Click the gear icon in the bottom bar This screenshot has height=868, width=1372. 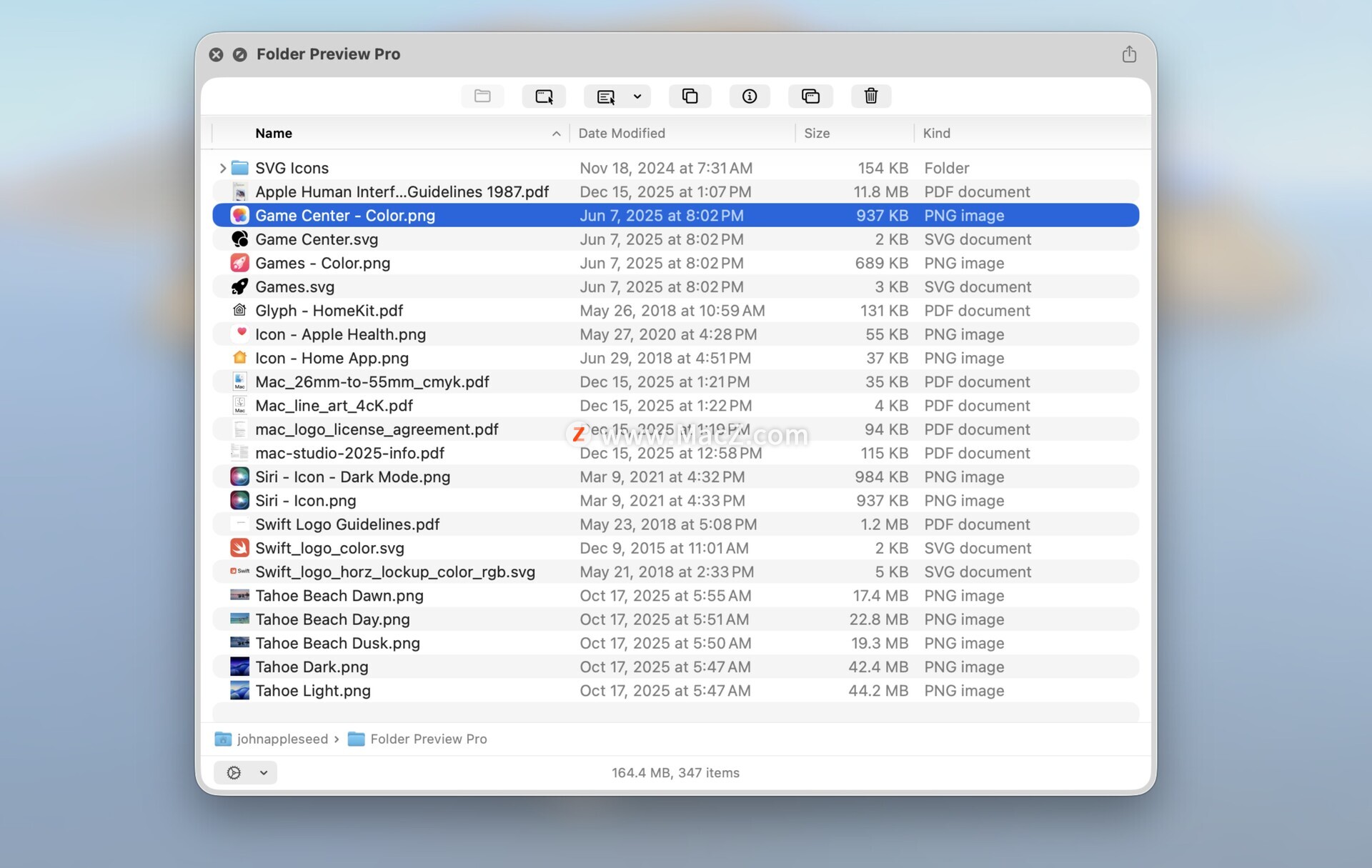click(x=234, y=772)
